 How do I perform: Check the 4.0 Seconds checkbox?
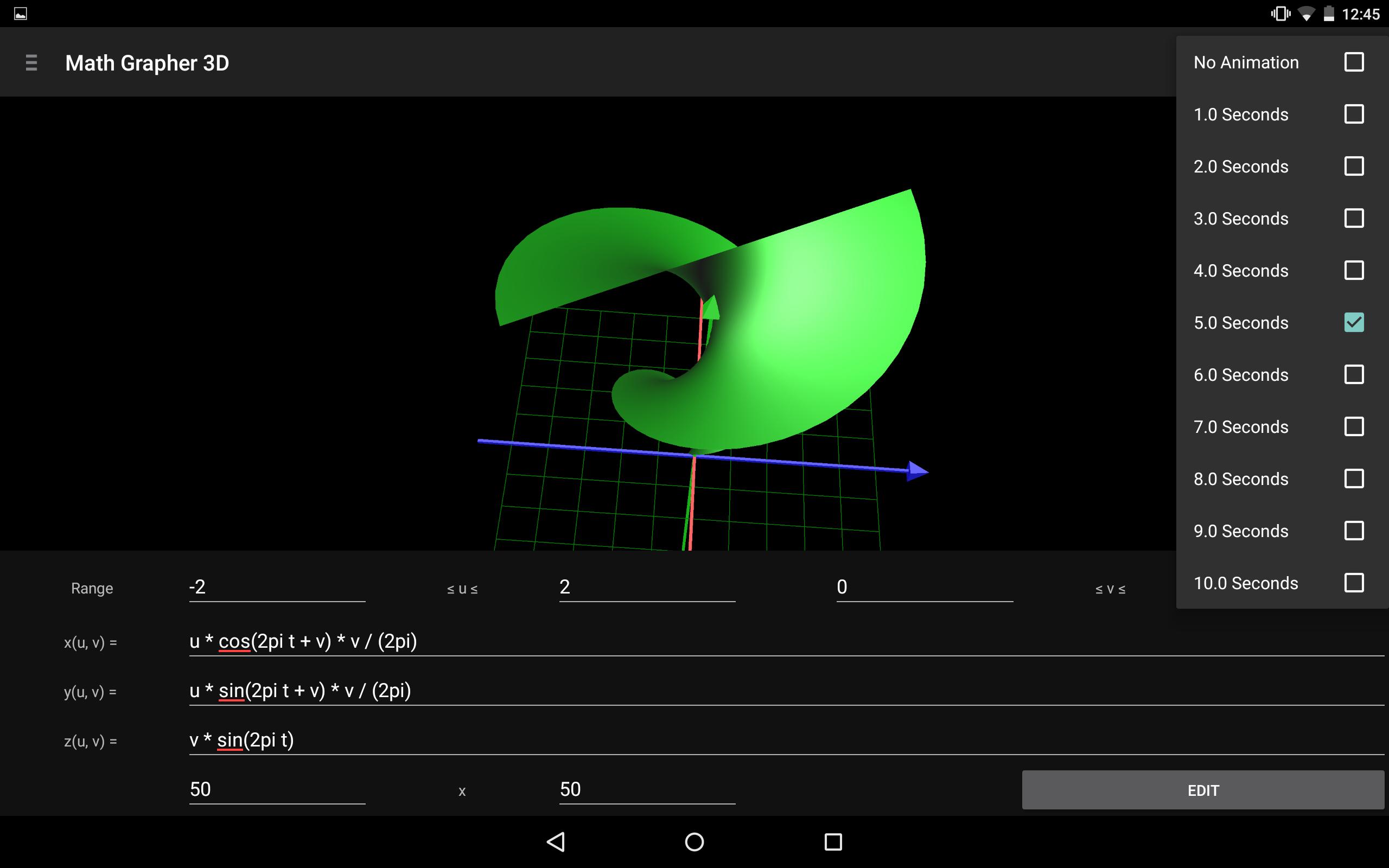1354,270
